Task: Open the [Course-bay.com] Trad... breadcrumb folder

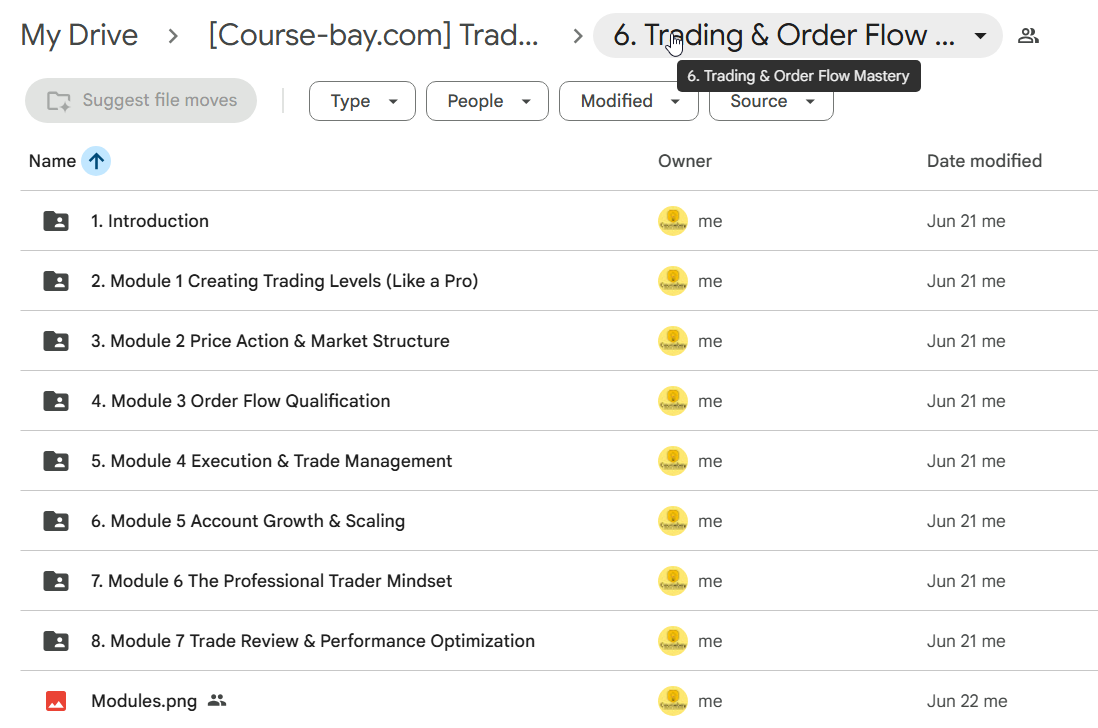Action: pos(373,35)
